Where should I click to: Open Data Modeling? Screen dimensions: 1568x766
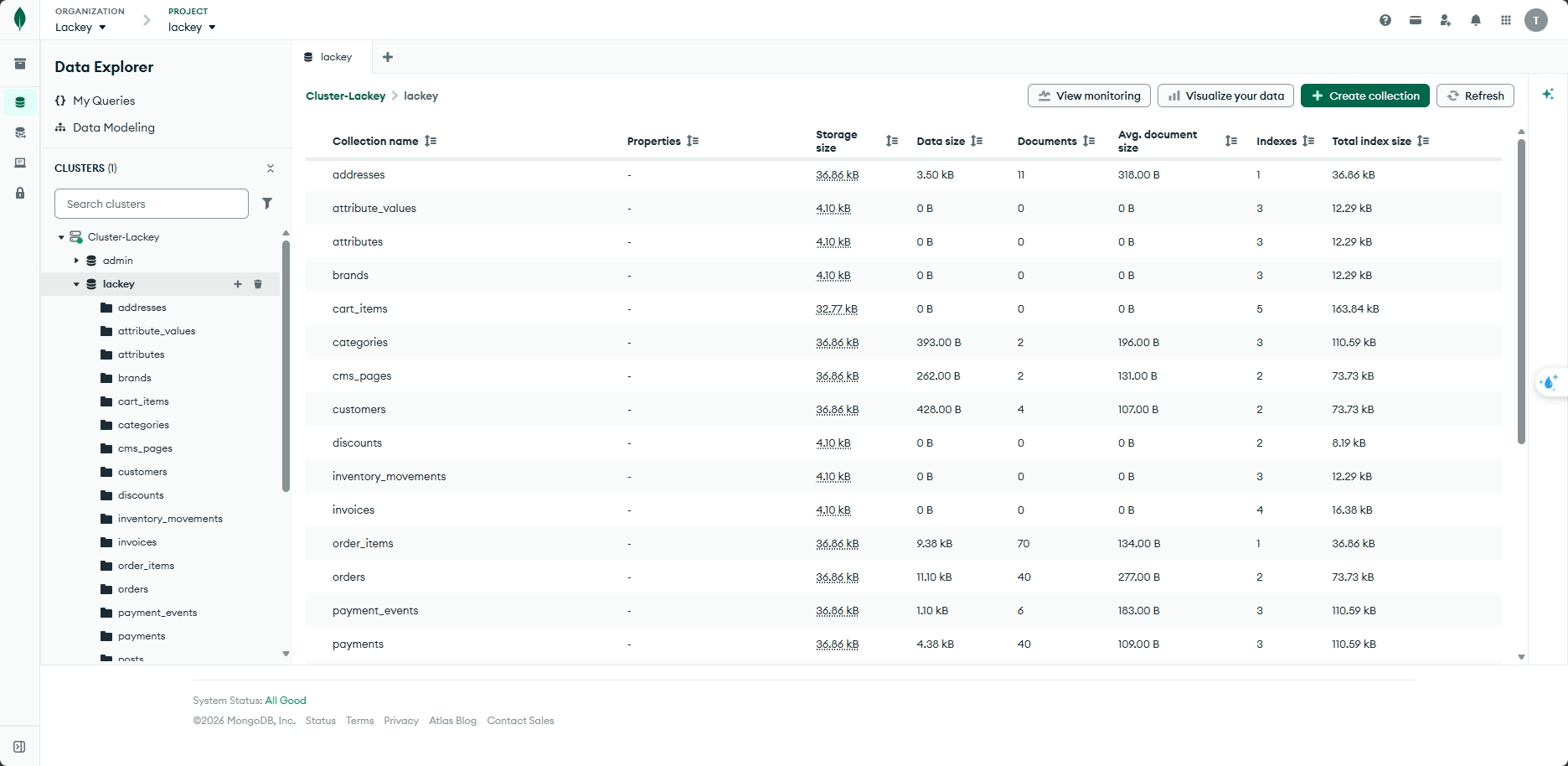105,127
